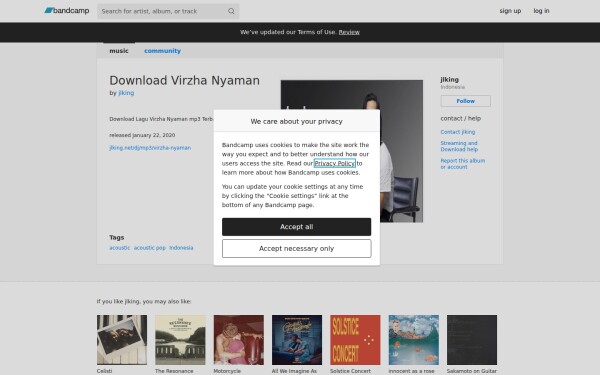Open the sign up link
The image size is (600, 375).
point(510,11)
